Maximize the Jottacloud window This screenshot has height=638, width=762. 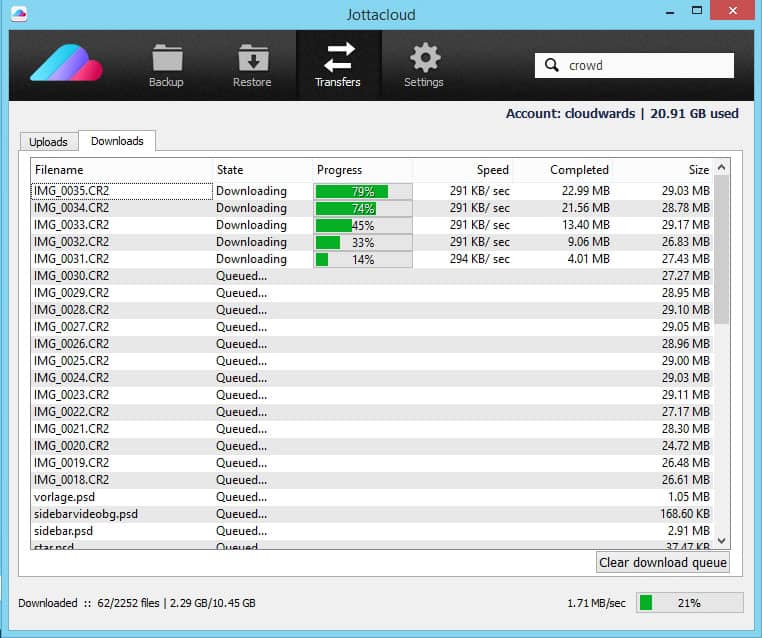[x=697, y=11]
